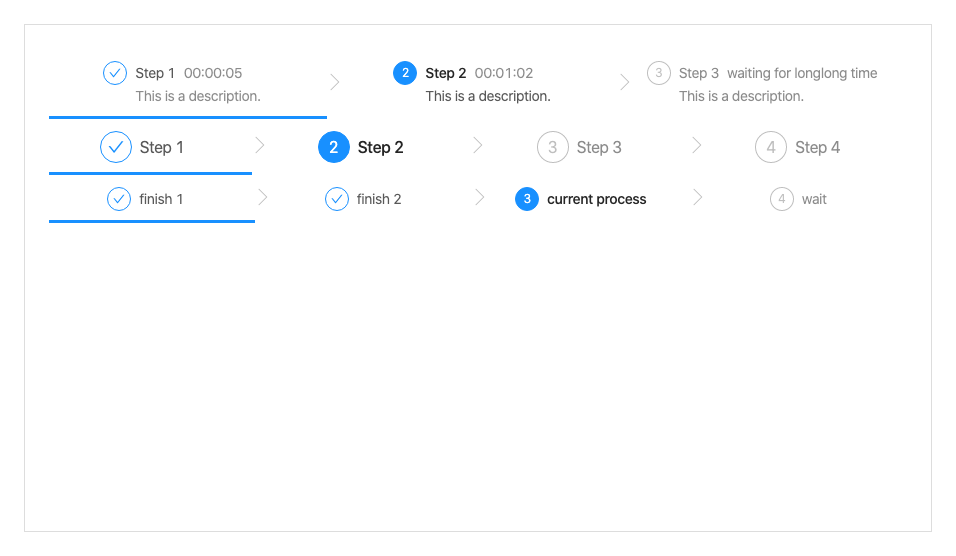Click the grey number 4 wait icon
956x556 pixels.
coord(782,199)
